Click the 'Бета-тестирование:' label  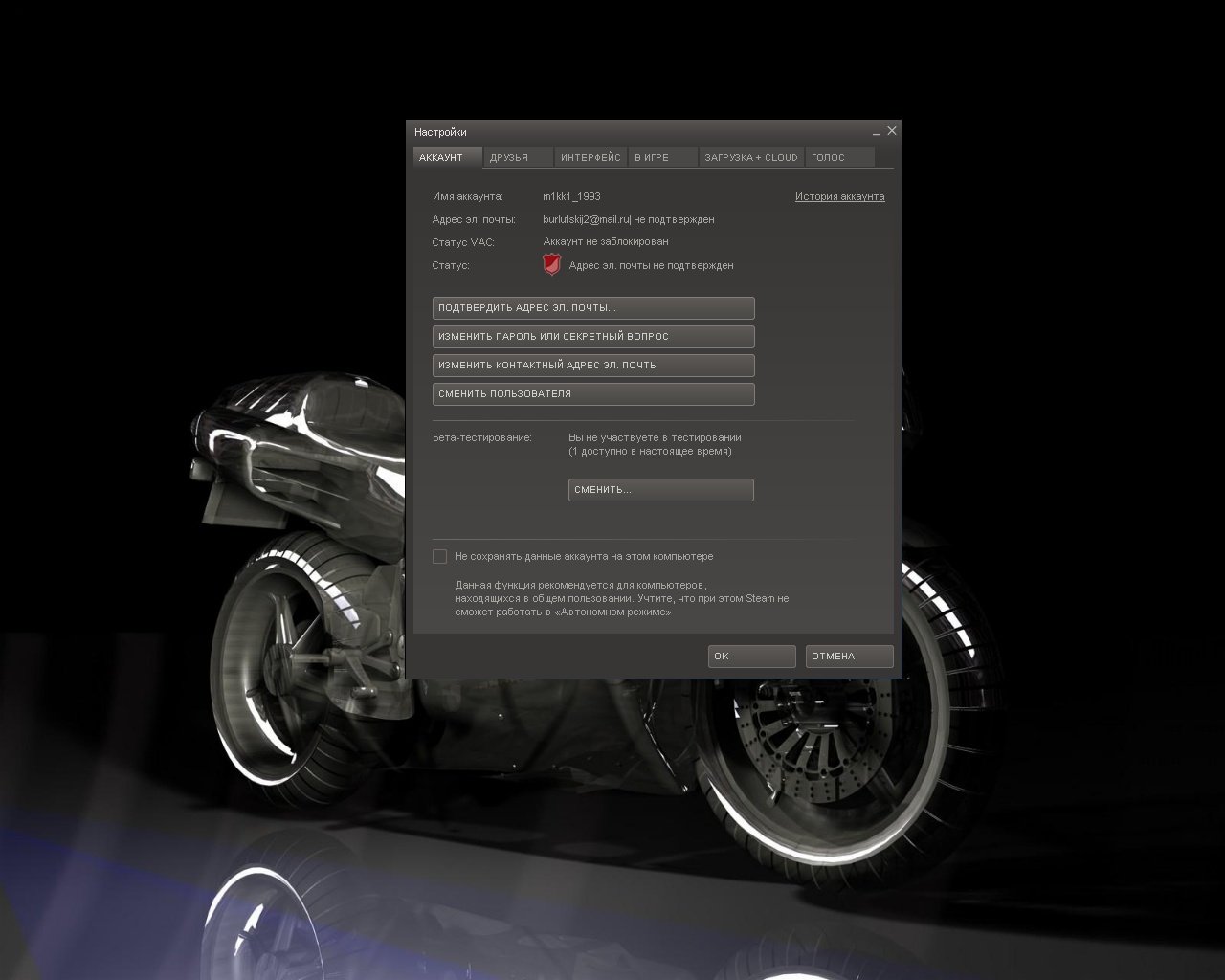(481, 437)
